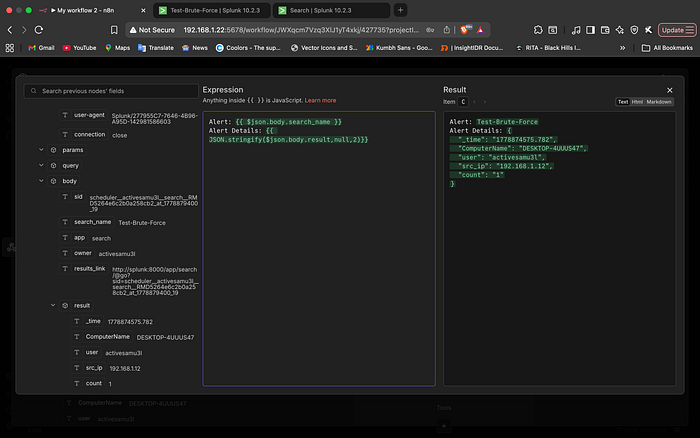Click the Not Secure site warning
700x438 pixels.
click(152, 30)
